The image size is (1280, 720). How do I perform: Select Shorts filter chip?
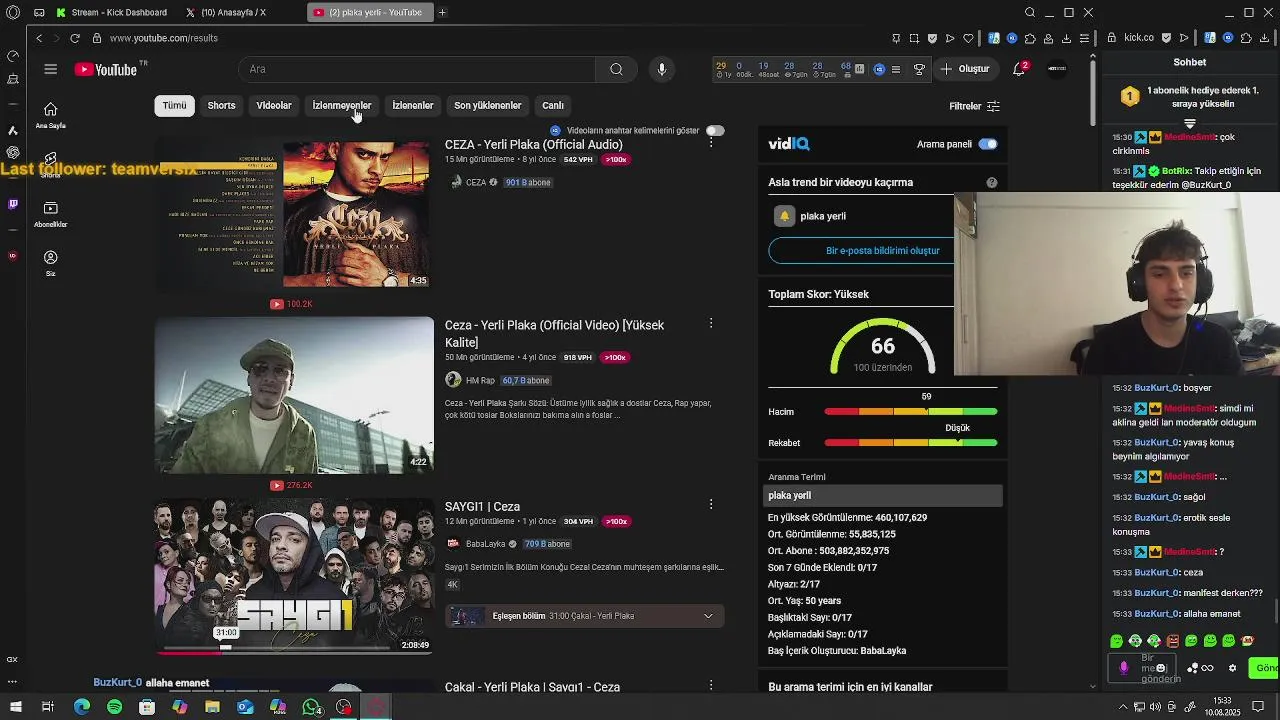tap(221, 106)
